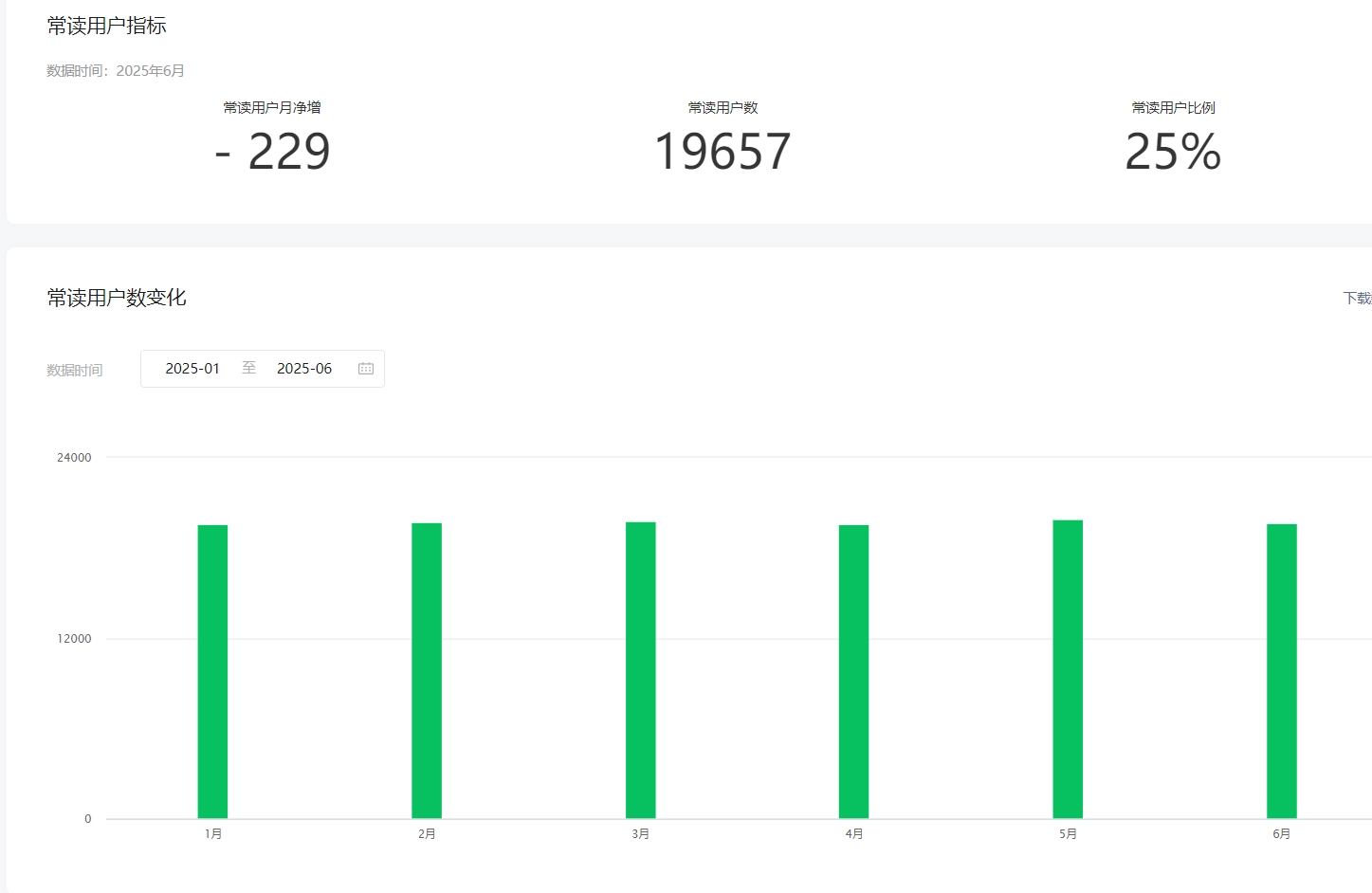Click the 4月 x-axis label
This screenshot has width=1372, height=893.
tap(854, 833)
